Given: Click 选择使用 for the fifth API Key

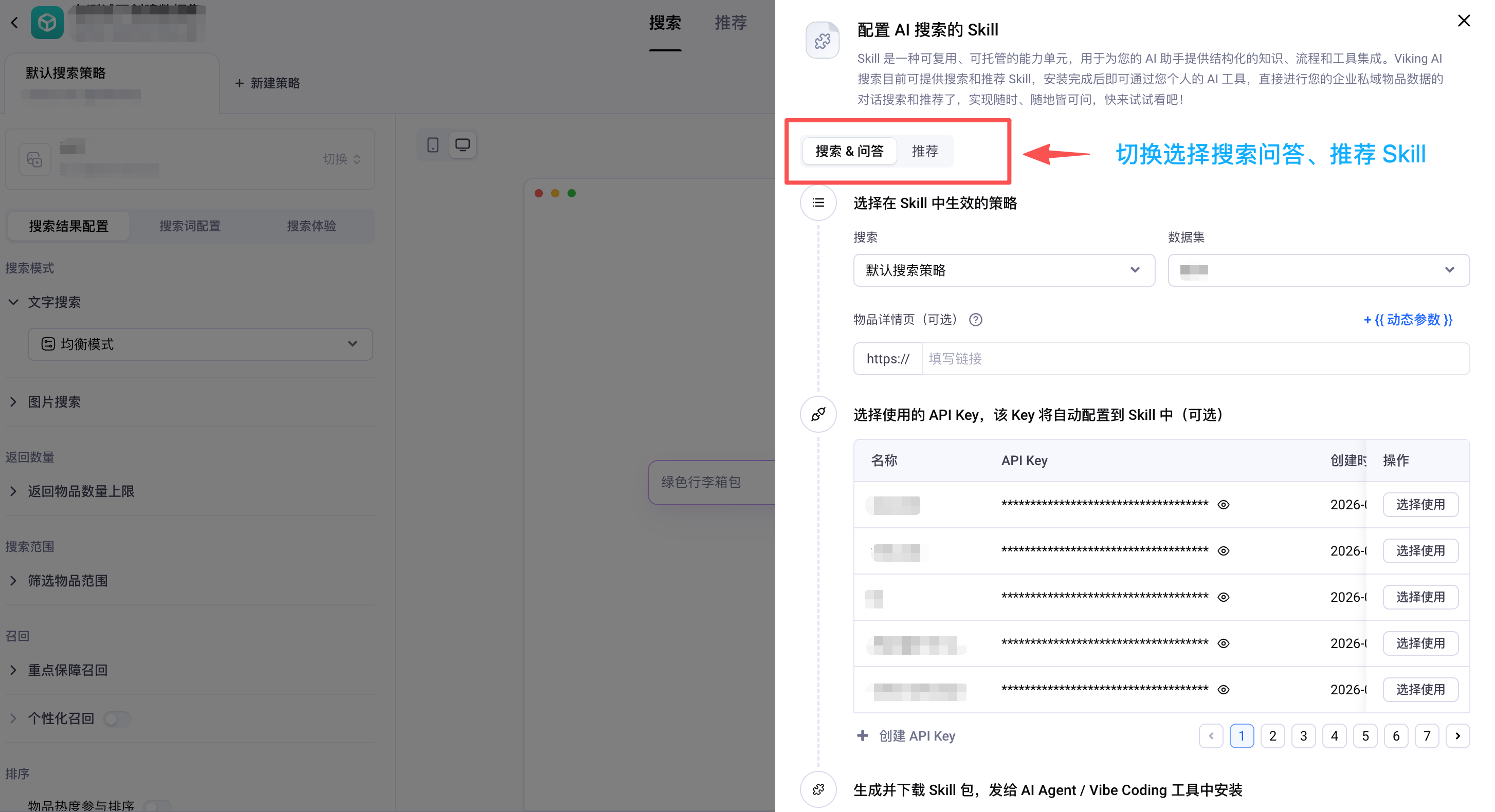Looking at the screenshot, I should pos(1420,690).
